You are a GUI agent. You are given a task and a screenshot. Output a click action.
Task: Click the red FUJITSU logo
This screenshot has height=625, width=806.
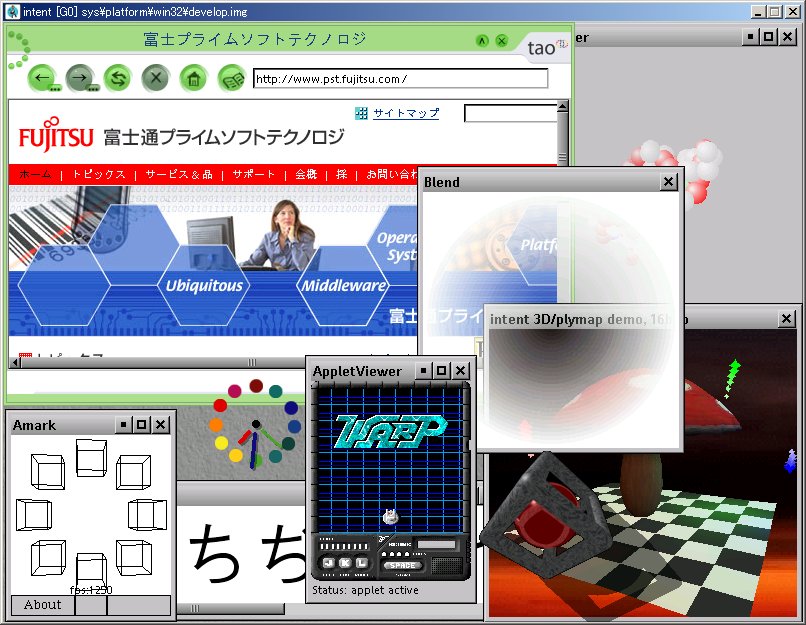click(x=56, y=135)
